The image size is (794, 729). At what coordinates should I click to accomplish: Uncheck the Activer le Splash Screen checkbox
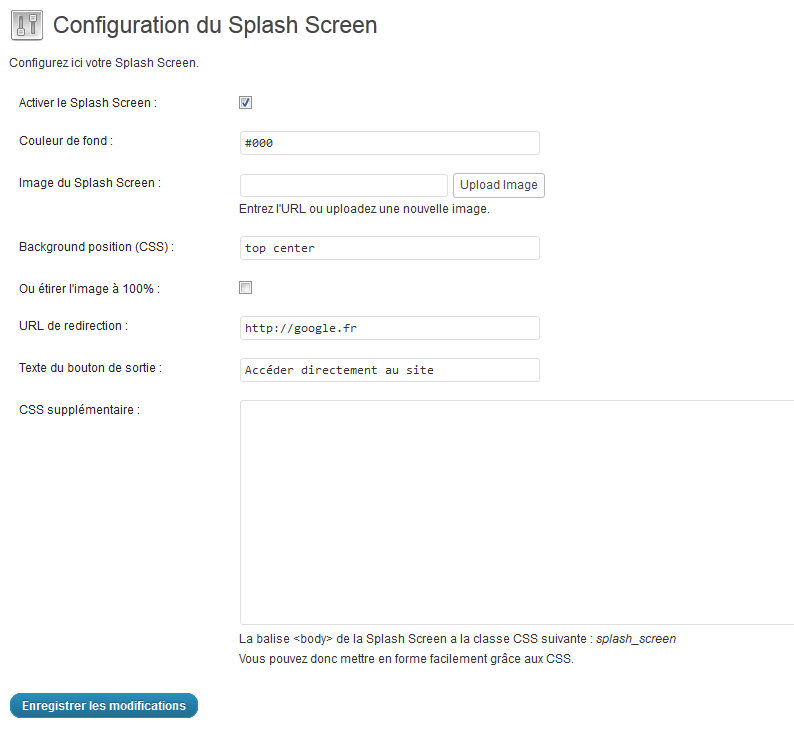[x=246, y=102]
